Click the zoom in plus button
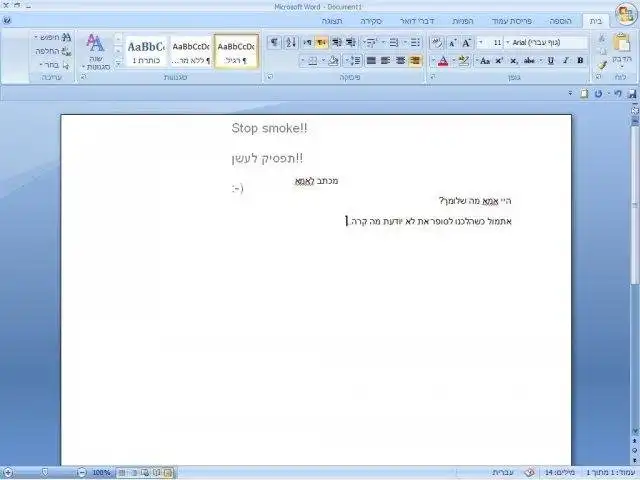The height and width of the screenshot is (480, 640). (x=7, y=473)
